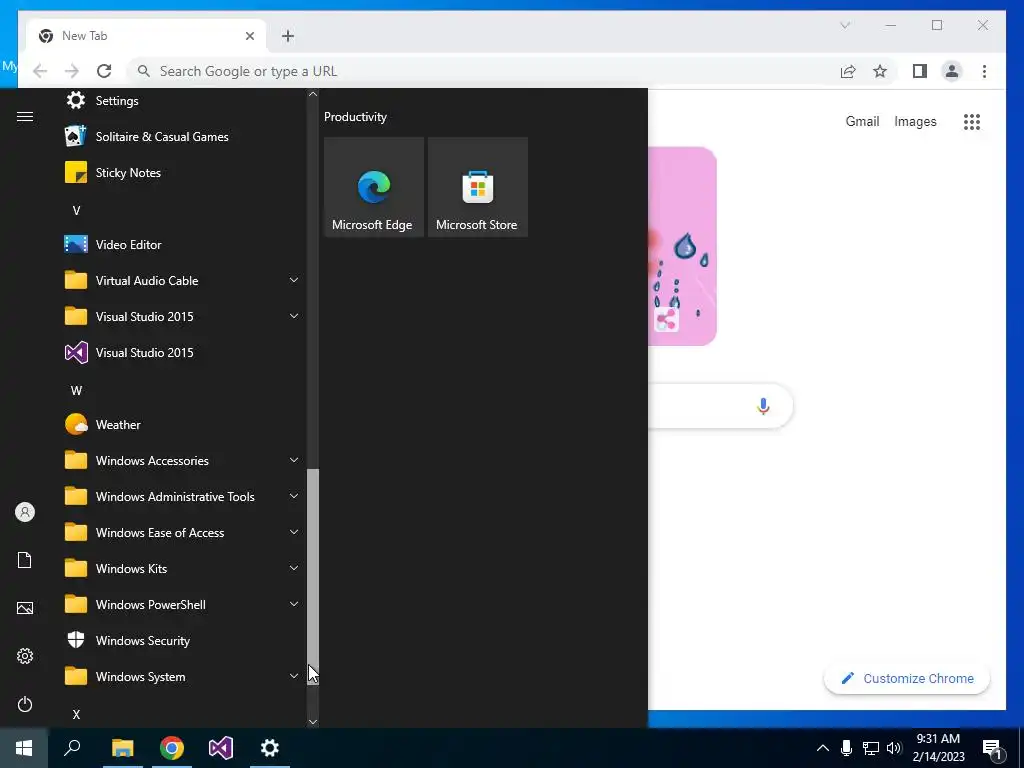1024x768 pixels.
Task: Click Chrome back navigation arrow
Action: [x=40, y=71]
